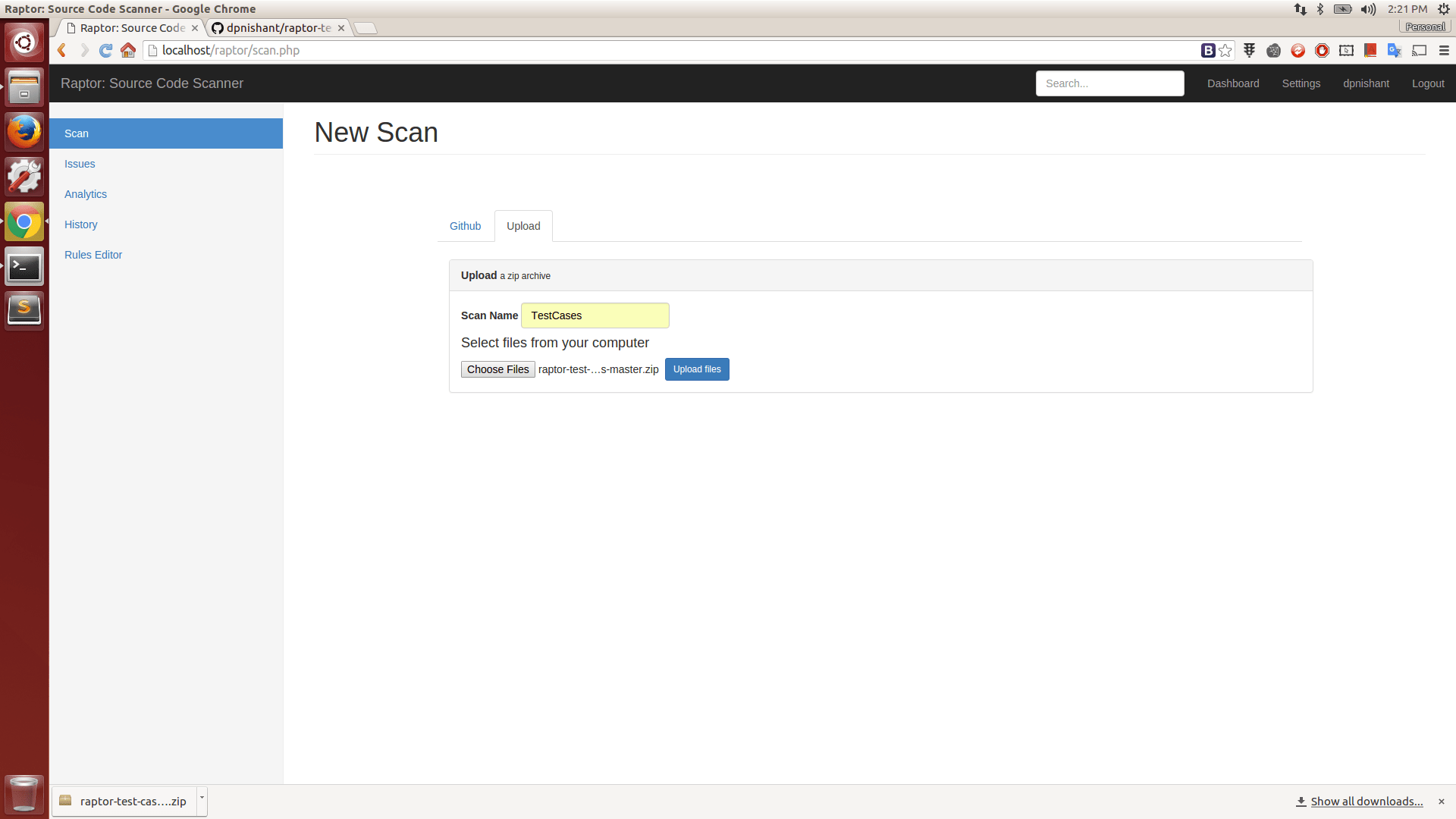
Task: Click Show all downloads link
Action: [x=1366, y=802]
